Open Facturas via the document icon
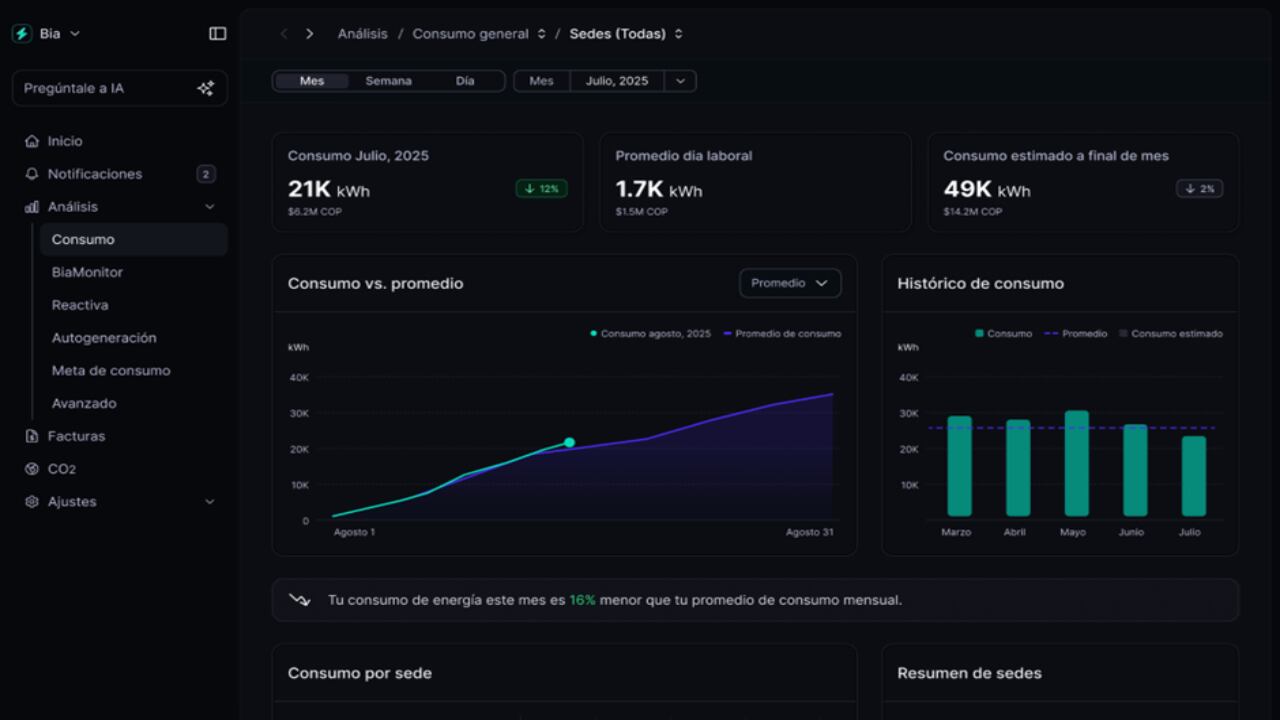 pos(31,436)
